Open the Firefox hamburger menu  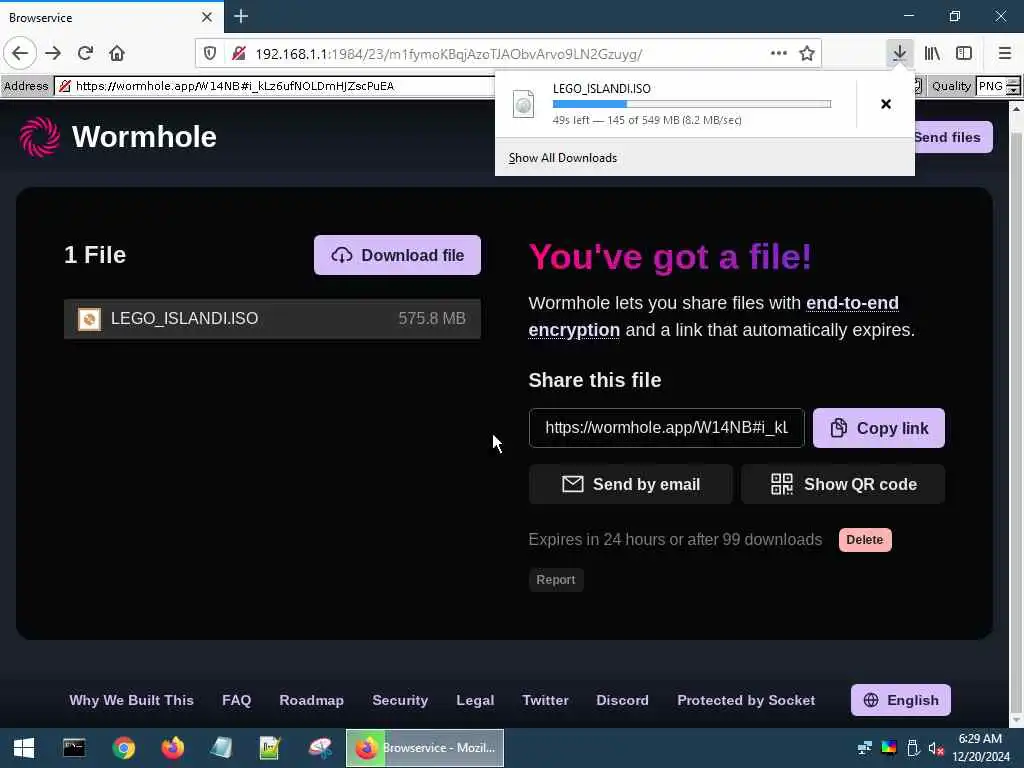pyautogui.click(x=1004, y=54)
